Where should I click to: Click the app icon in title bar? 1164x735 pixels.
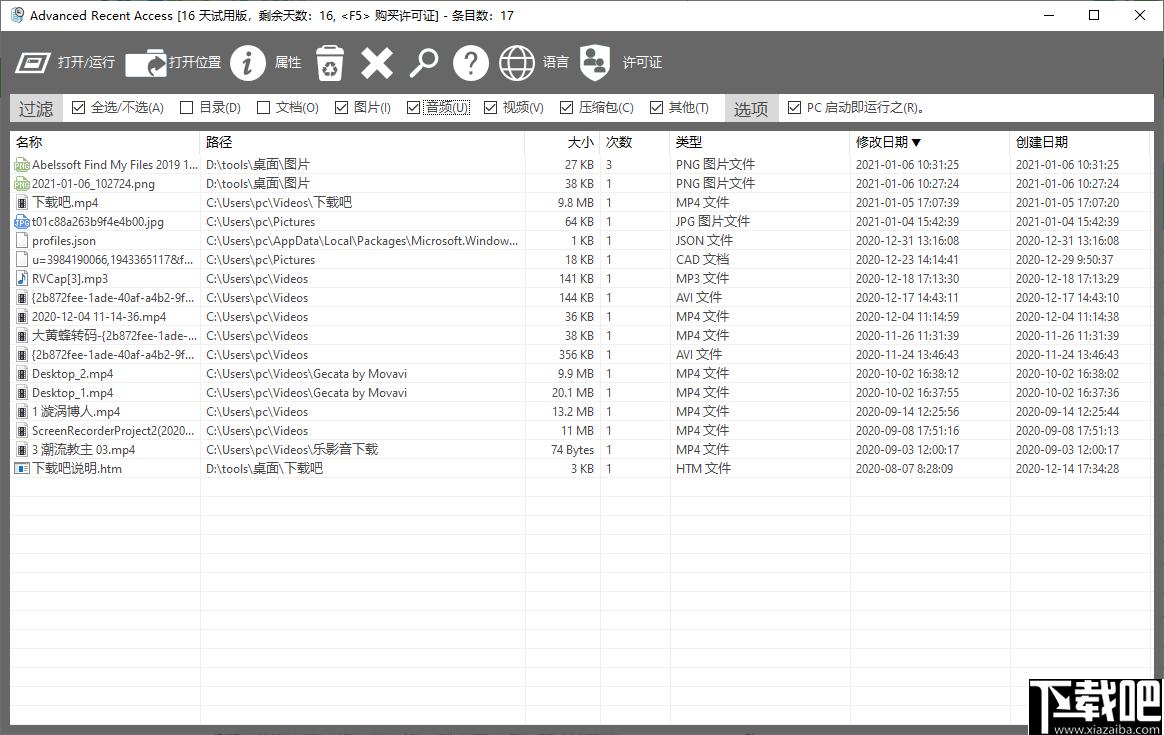point(17,15)
